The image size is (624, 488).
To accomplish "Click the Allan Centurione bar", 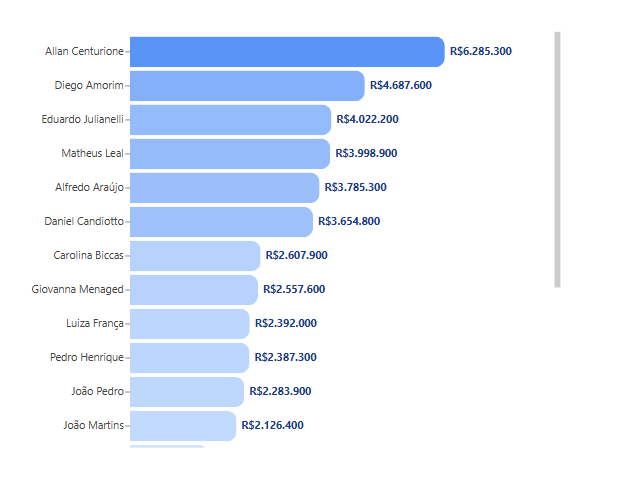I will point(287,52).
